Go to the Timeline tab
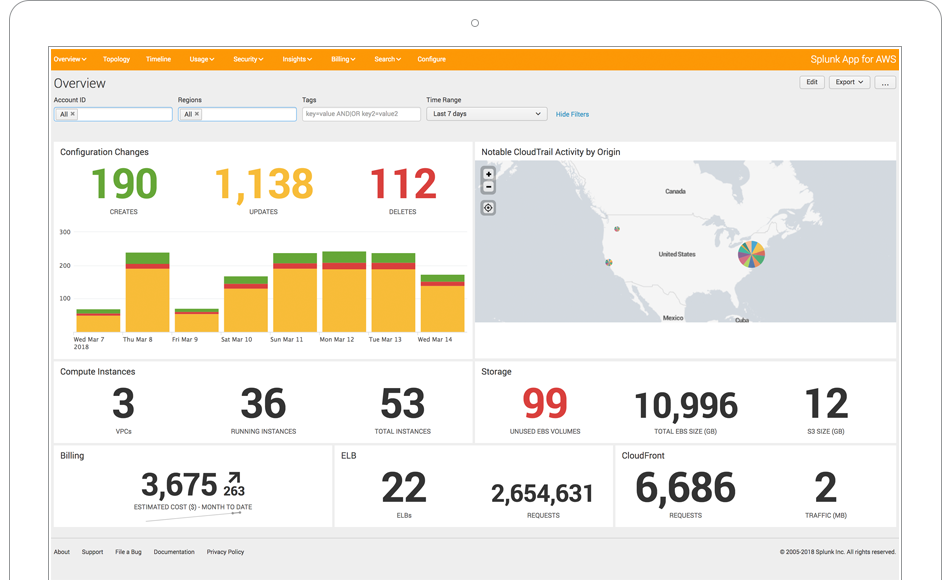This screenshot has height=580, width=950. [158, 59]
